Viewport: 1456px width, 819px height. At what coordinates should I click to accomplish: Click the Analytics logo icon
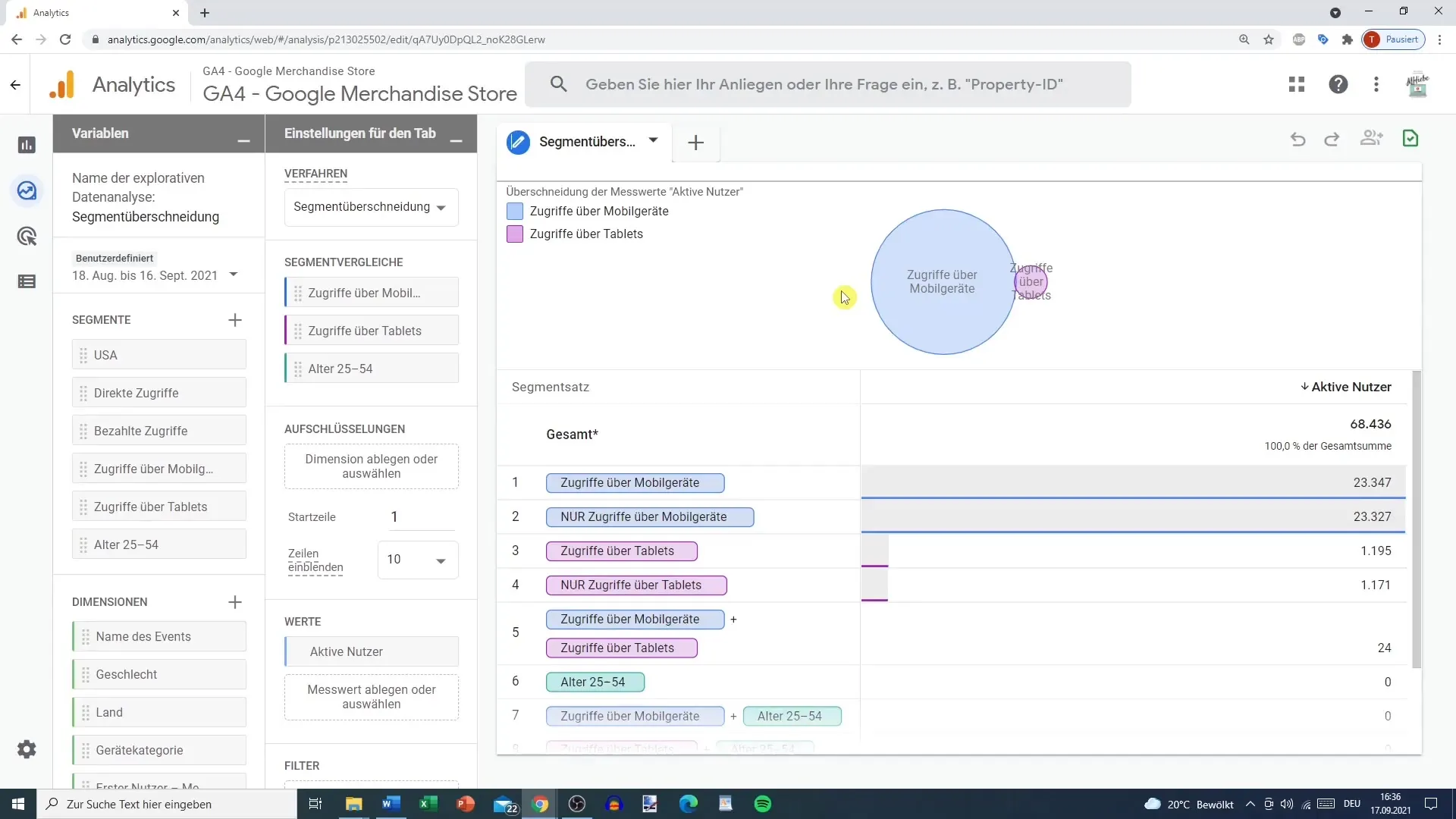point(62,84)
